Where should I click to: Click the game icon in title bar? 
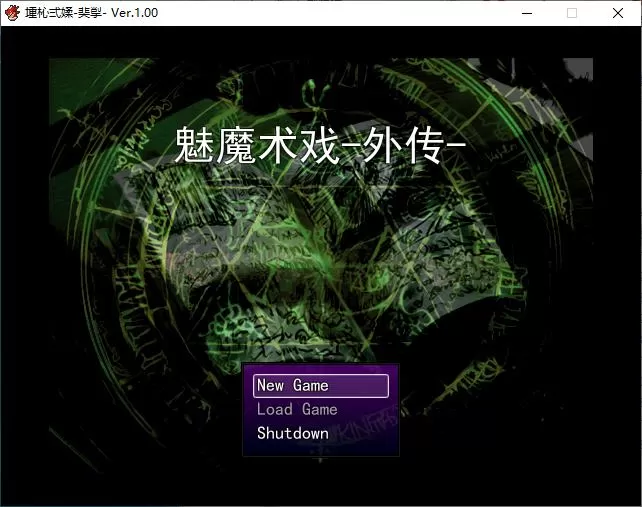12,13
